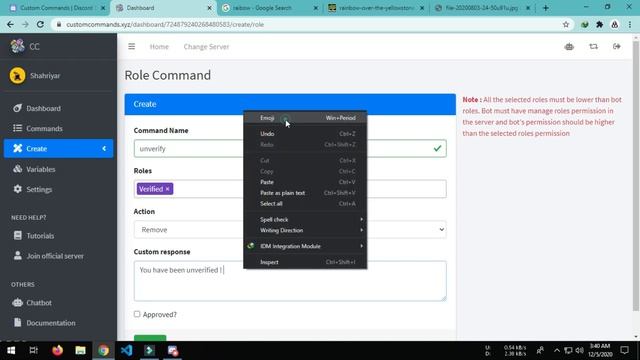640x360 pixels.
Task: Choose Undo in the context menu
Action: pos(305,134)
